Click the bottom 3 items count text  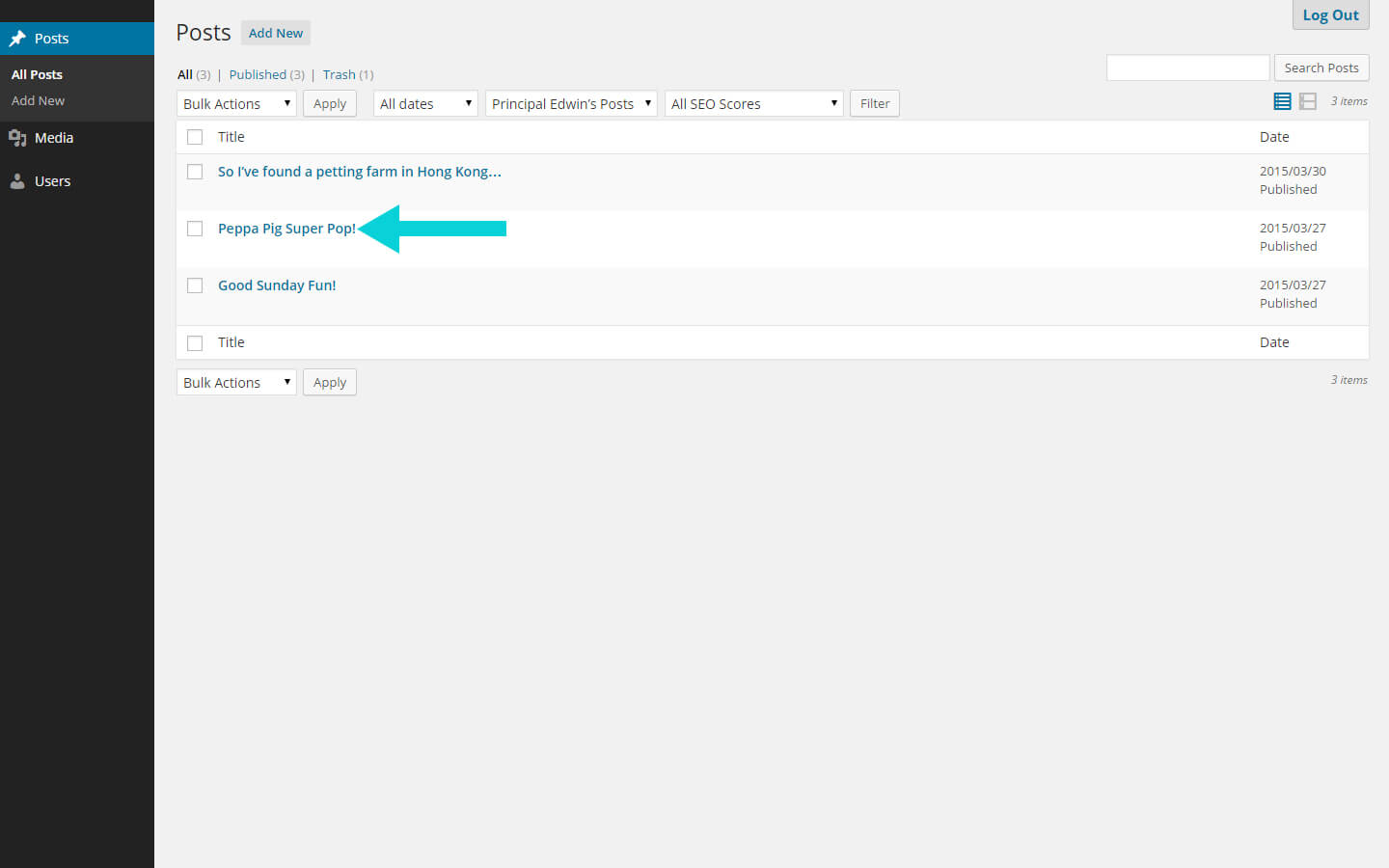(1349, 380)
